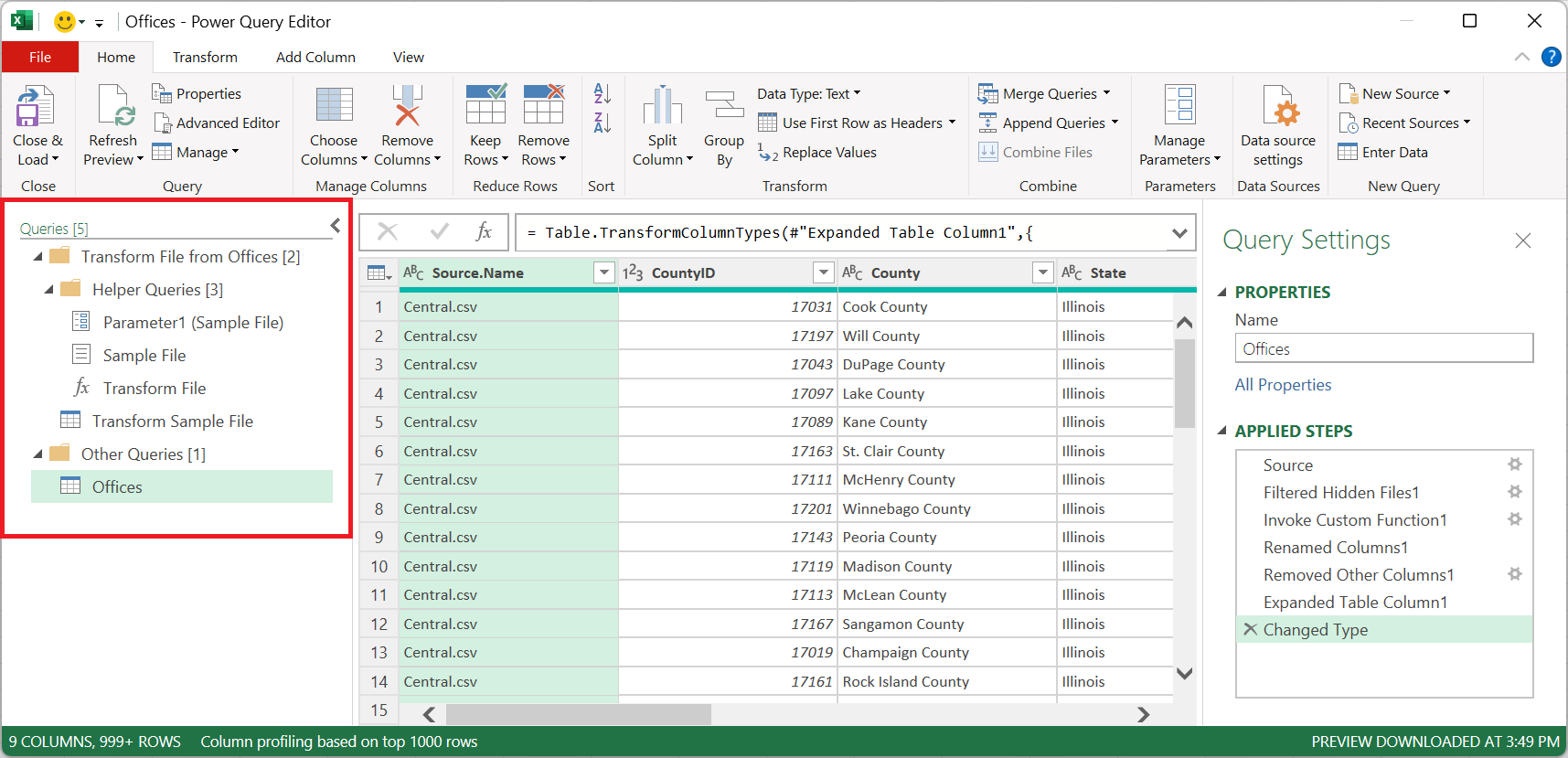Delete the Changed Type step with the X
1568x758 pixels.
(x=1251, y=629)
